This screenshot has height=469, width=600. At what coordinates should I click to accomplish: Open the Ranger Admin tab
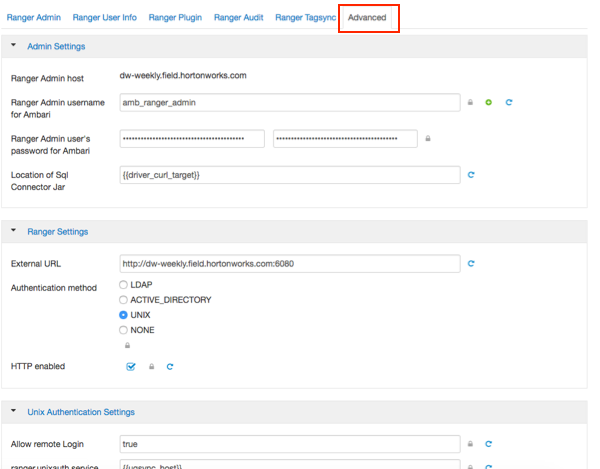[x=34, y=18]
